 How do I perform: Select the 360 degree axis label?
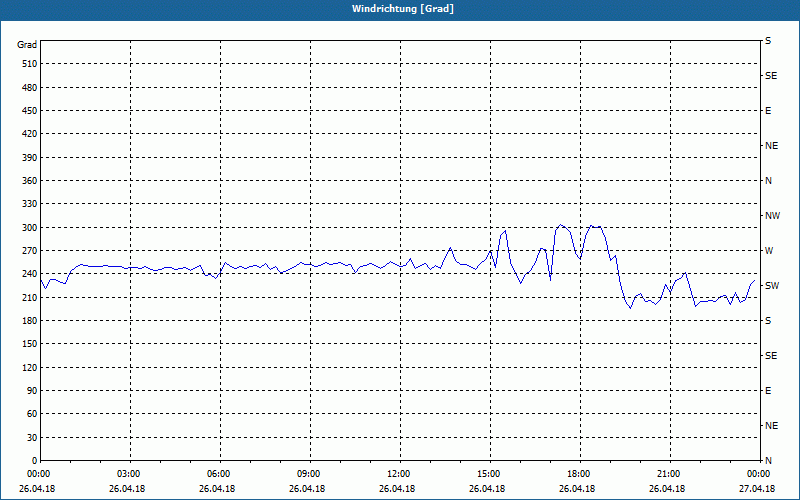coord(30,181)
